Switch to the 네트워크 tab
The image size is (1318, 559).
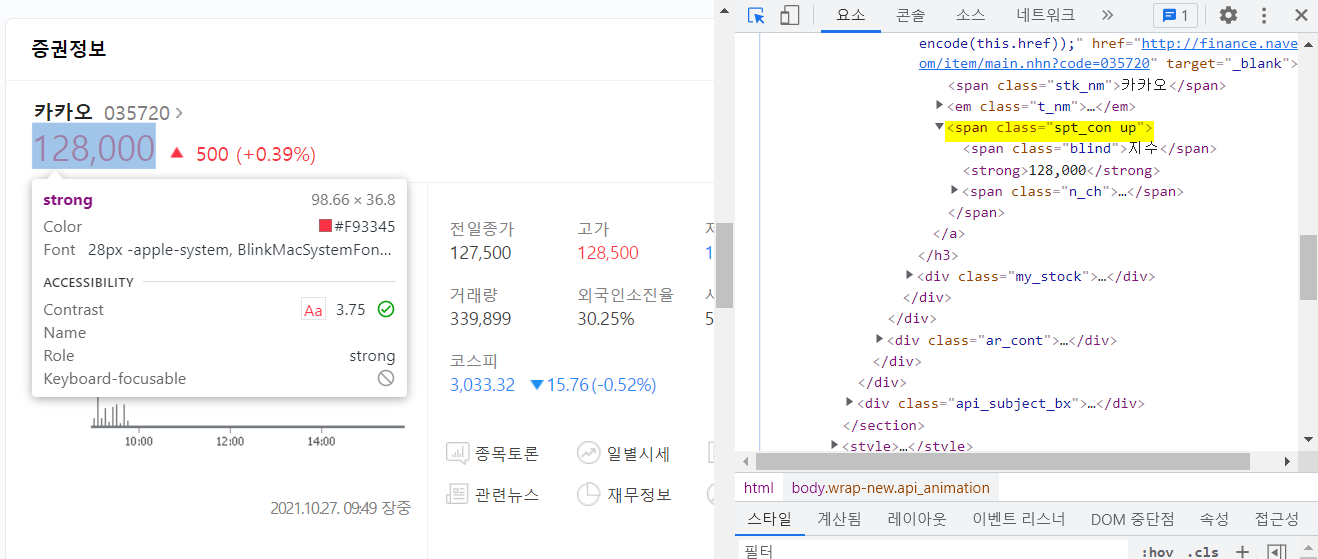point(1045,15)
